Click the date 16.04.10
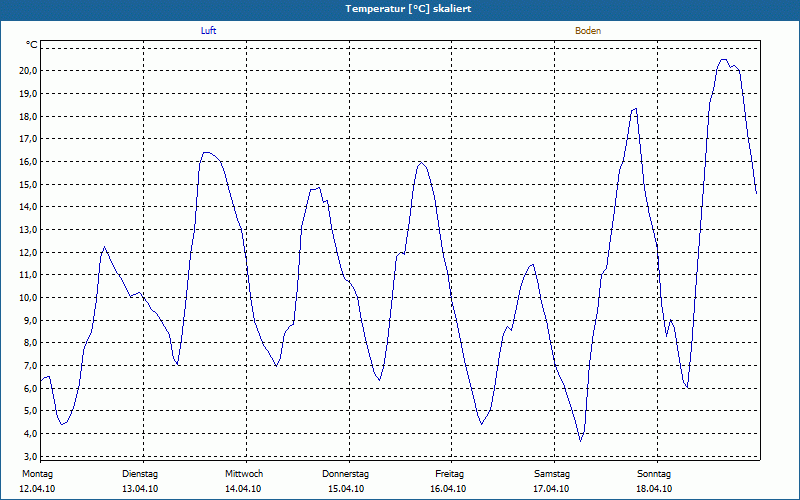 coord(448,489)
